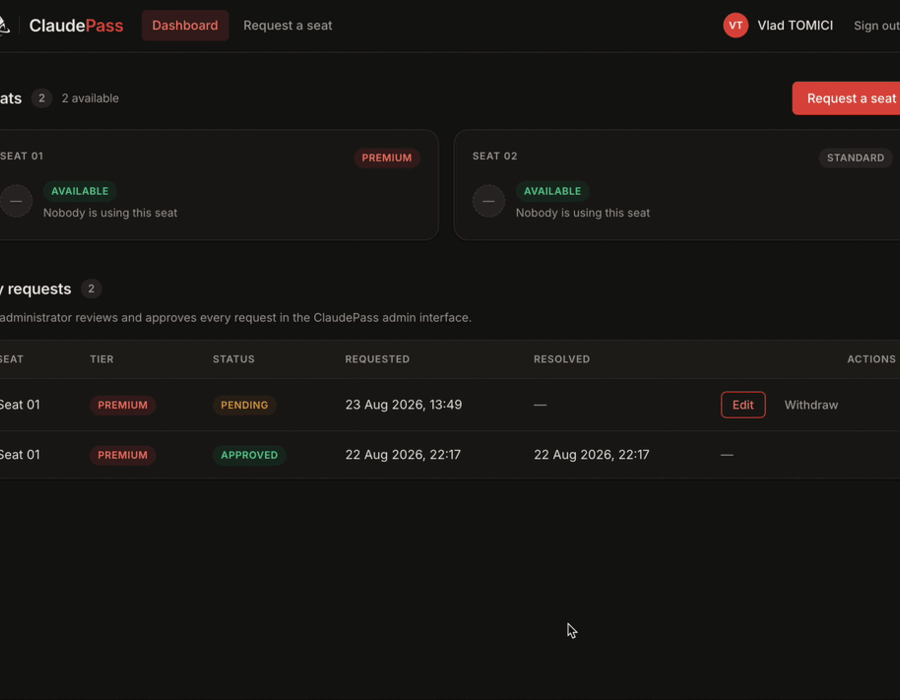This screenshot has width=900, height=700.
Task: Click the ClaudePass logo text
Action: (76, 25)
